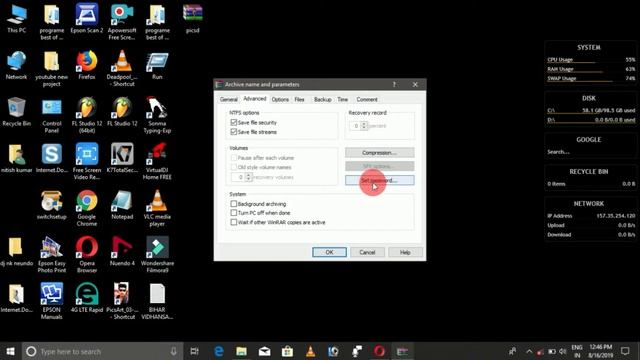Image resolution: width=640 pixels, height=360 pixels.
Task: Confirm dialog with OK button
Action: point(329,252)
